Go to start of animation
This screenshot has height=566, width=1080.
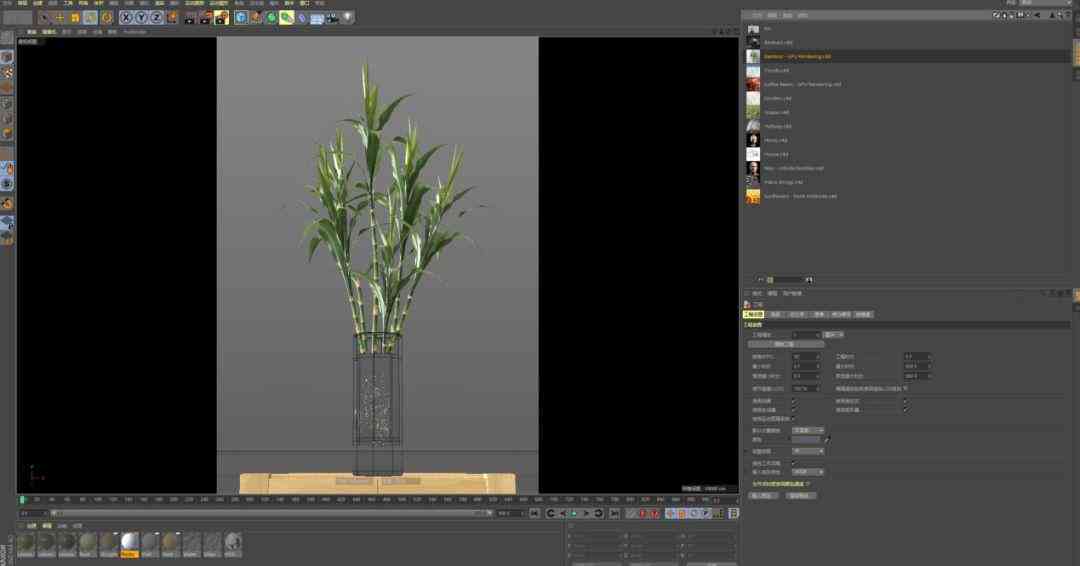click(x=534, y=514)
